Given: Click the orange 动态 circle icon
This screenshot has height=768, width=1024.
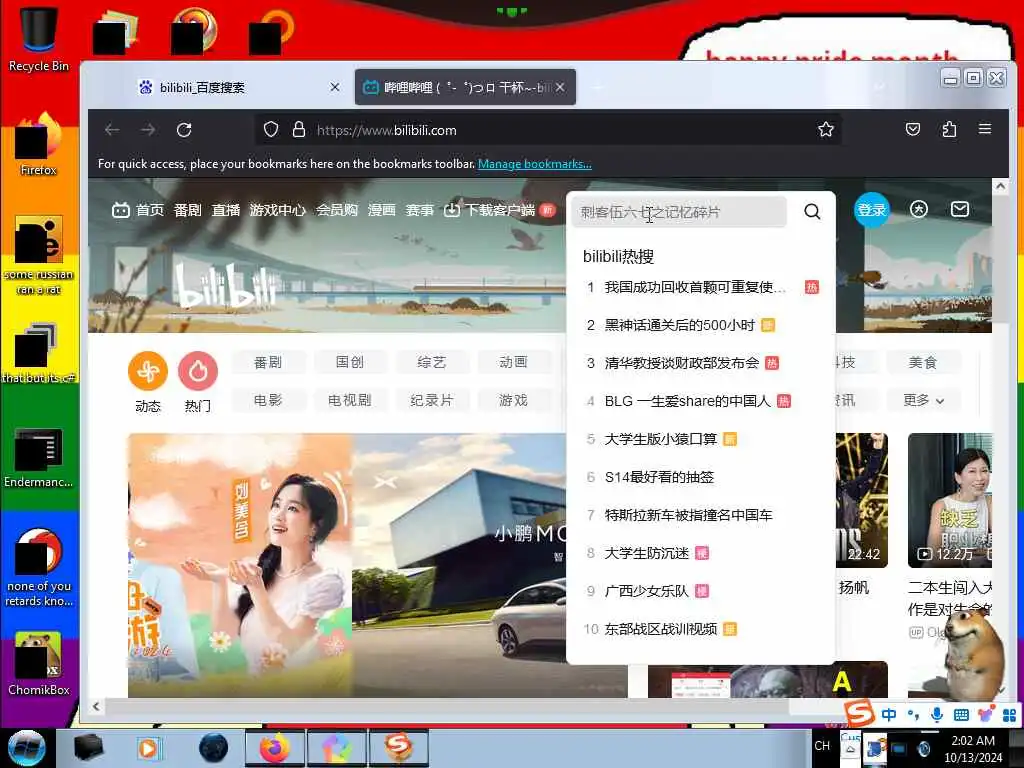Looking at the screenshot, I should (148, 371).
